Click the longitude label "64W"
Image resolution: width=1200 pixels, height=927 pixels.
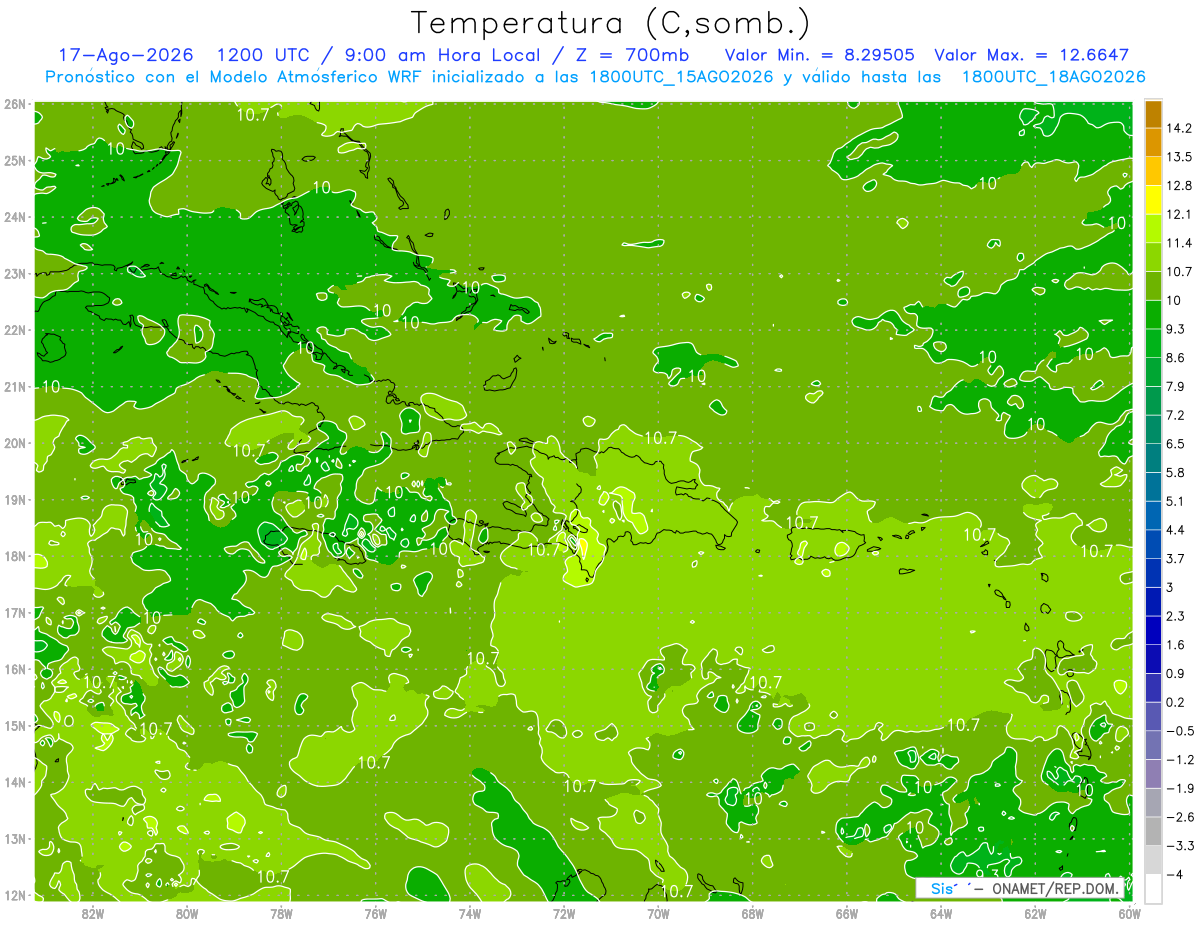tap(941, 913)
